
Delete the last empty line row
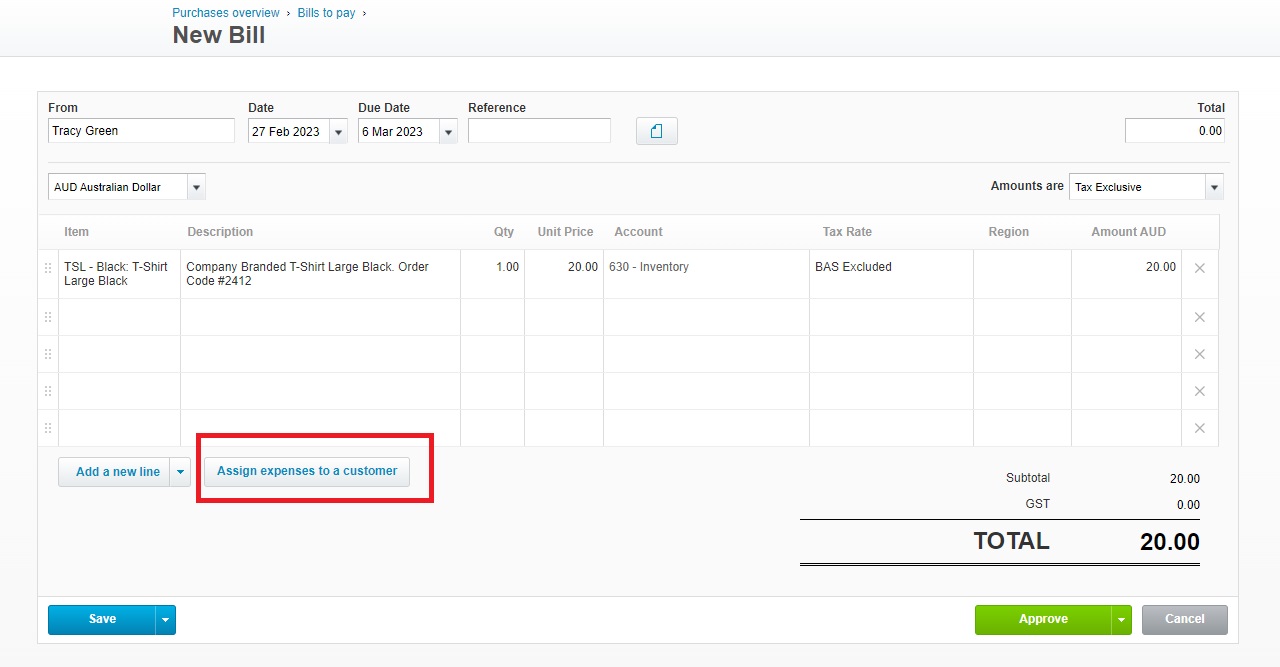click(x=1200, y=428)
